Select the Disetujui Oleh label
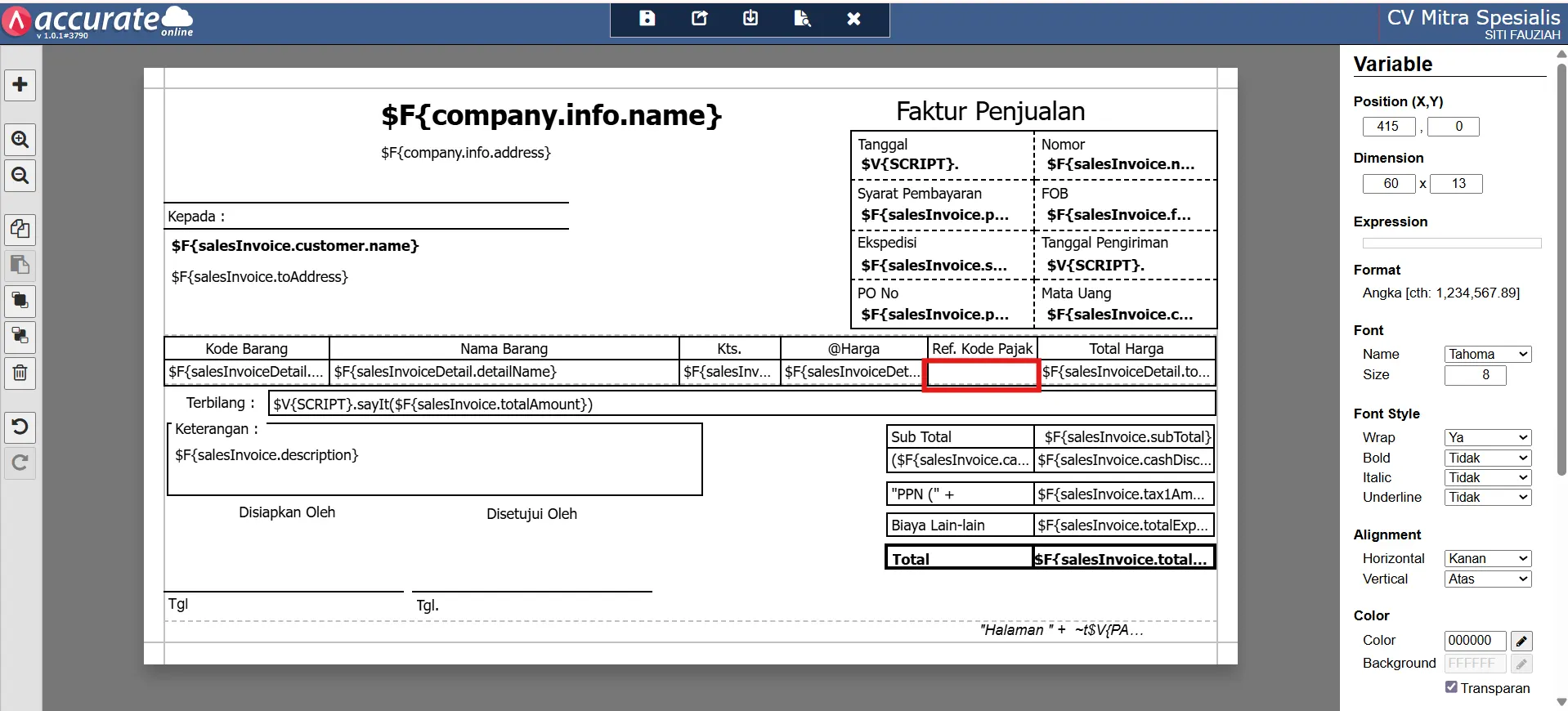This screenshot has width=1568, height=711. (x=532, y=514)
